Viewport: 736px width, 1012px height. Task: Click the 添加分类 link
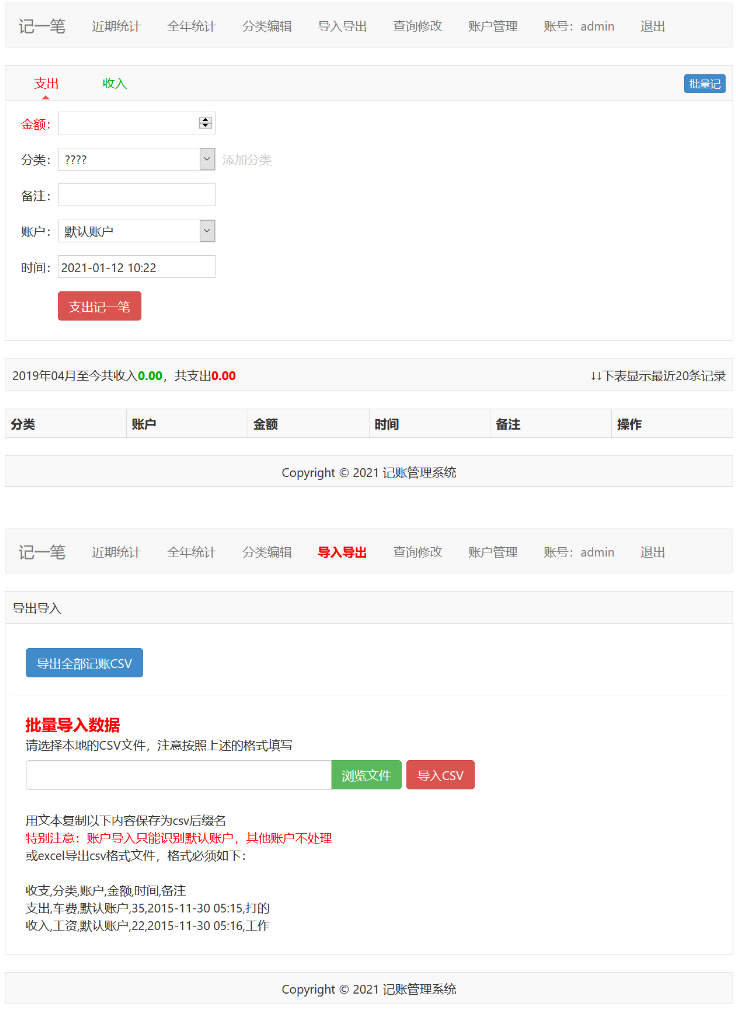click(x=247, y=160)
